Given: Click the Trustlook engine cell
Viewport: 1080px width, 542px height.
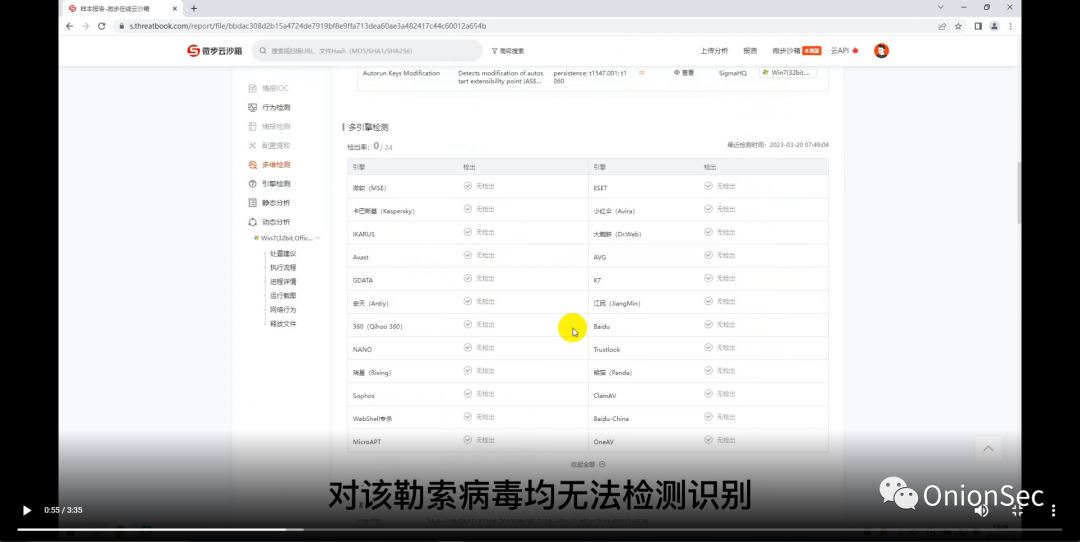Looking at the screenshot, I should [607, 350].
